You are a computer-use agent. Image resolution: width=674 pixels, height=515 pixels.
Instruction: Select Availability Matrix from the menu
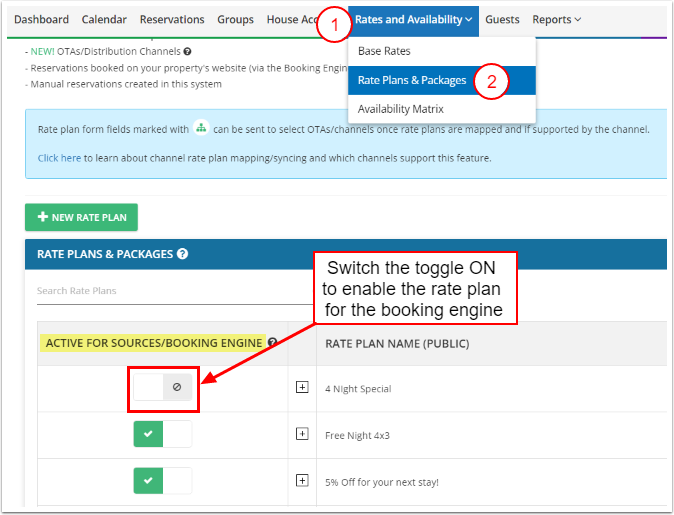(x=400, y=109)
